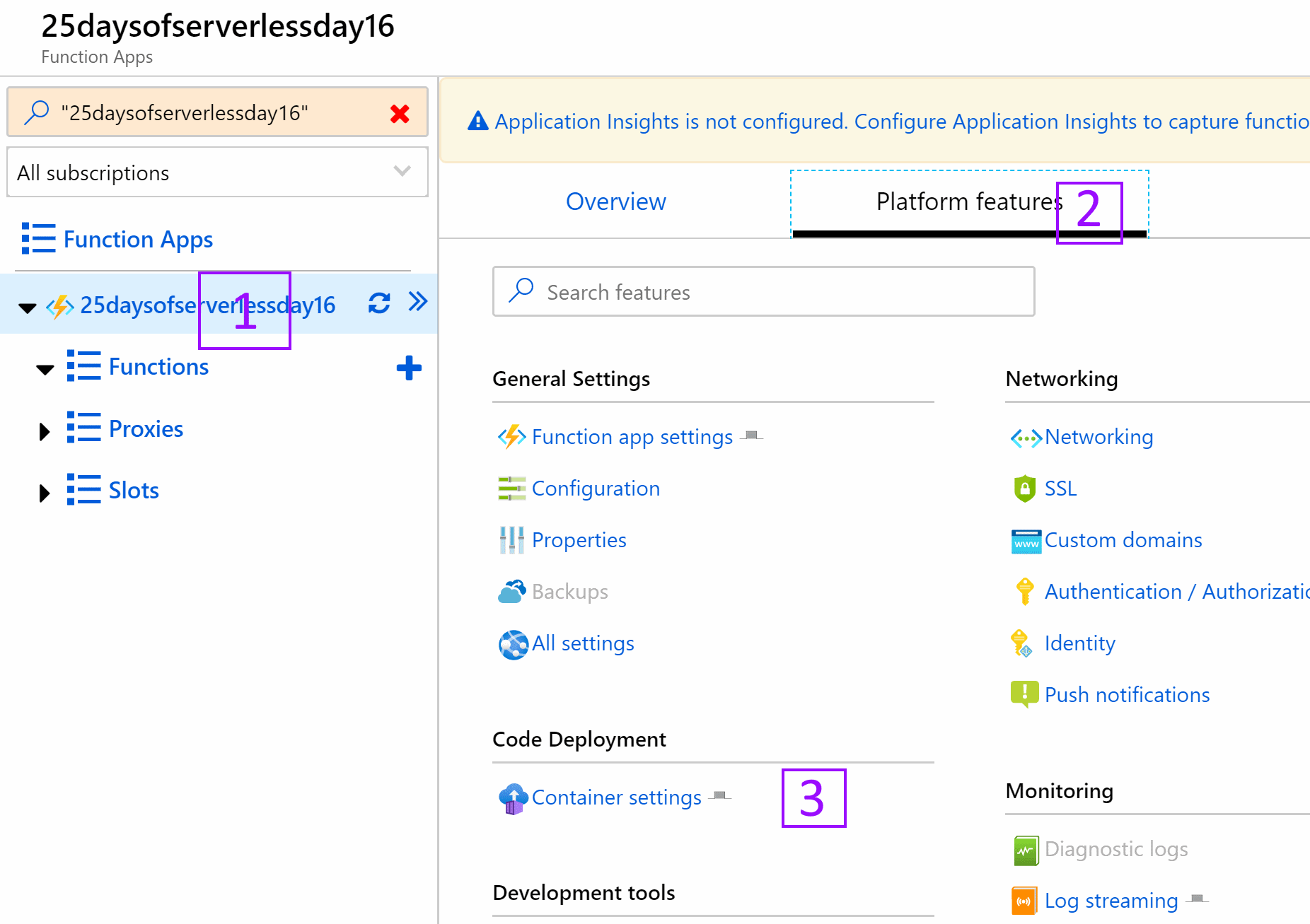Add a new function with the plus icon
Image resolution: width=1310 pixels, height=924 pixels.
[409, 368]
